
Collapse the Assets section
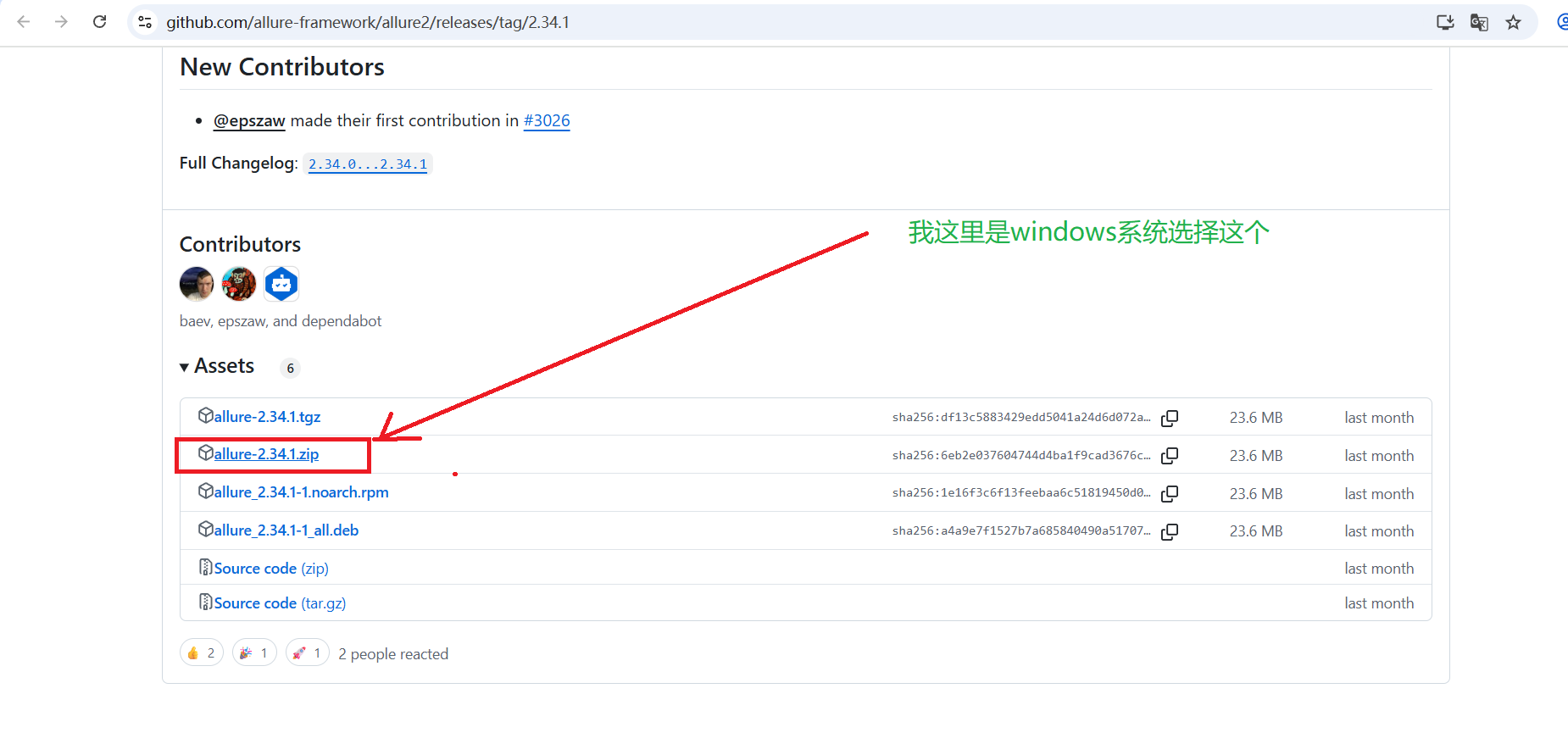(217, 366)
